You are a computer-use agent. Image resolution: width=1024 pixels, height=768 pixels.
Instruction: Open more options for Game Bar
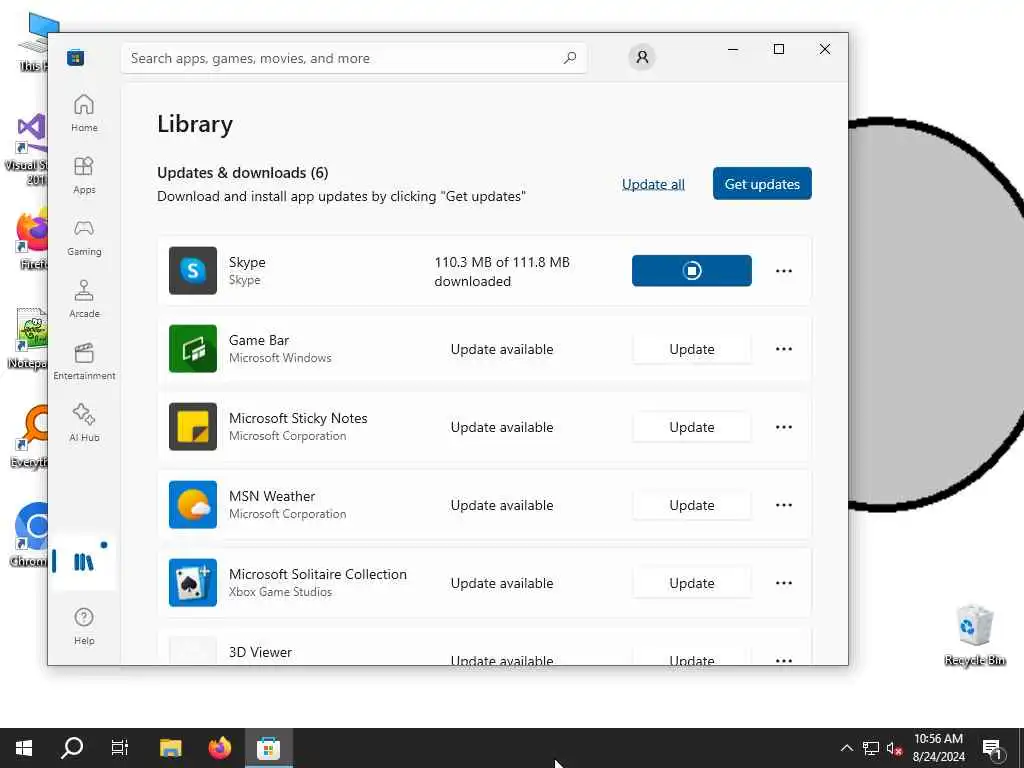coord(784,349)
